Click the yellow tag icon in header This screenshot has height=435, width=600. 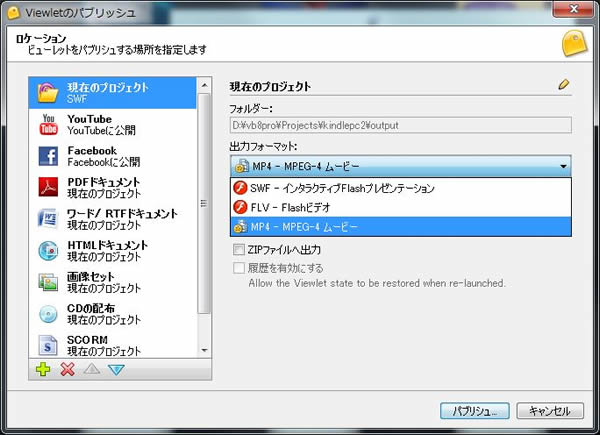tap(574, 43)
